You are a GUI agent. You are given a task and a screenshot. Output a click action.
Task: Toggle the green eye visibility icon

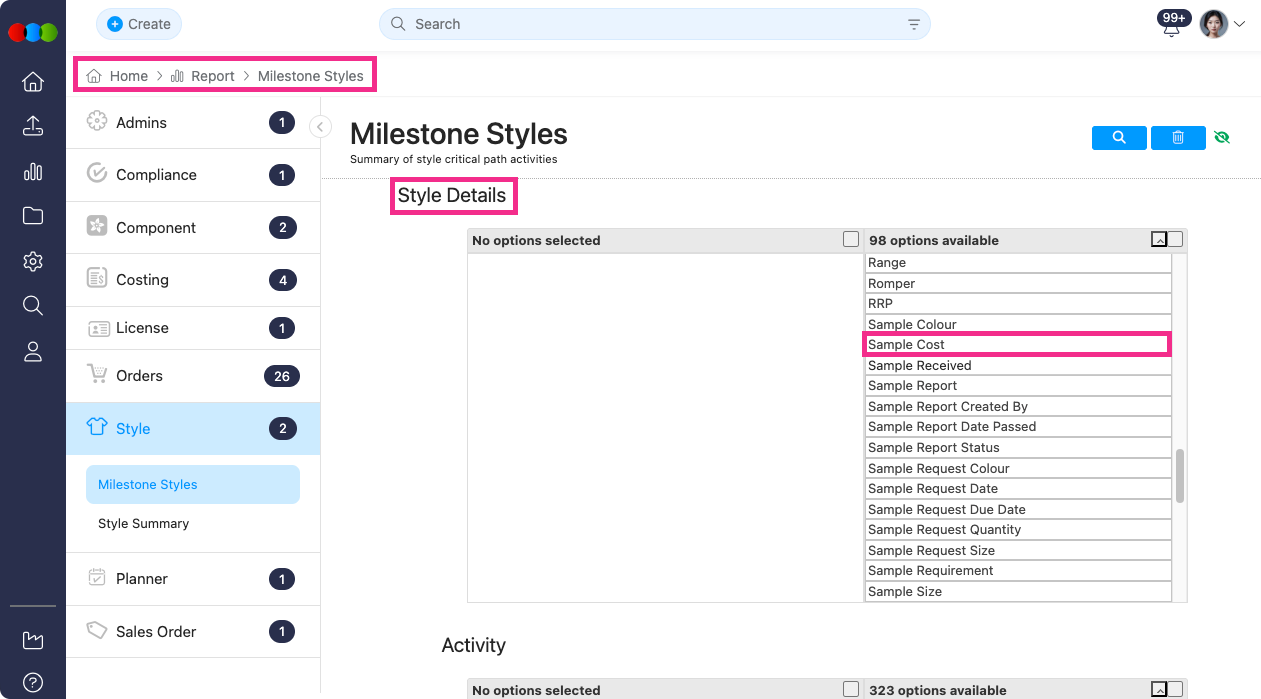pos(1221,138)
